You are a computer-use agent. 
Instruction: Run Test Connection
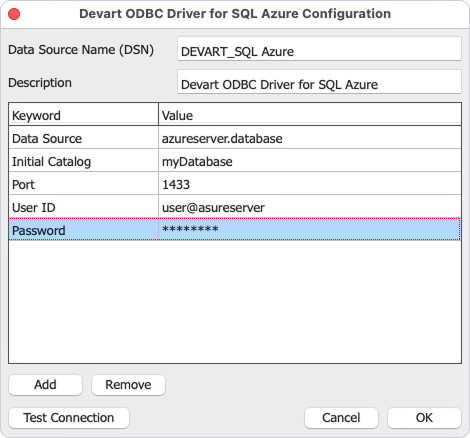click(x=69, y=418)
